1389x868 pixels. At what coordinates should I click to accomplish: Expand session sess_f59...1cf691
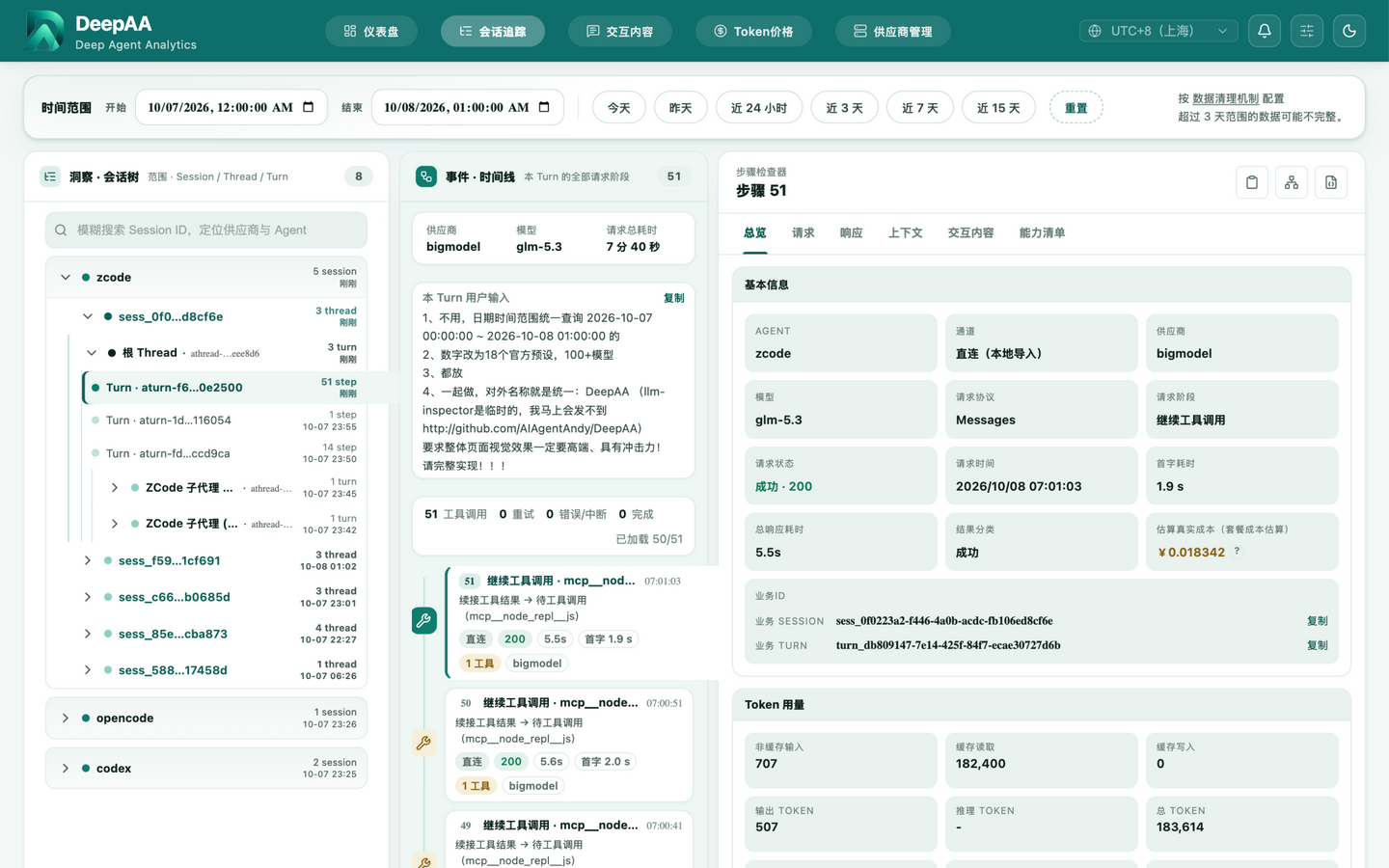[88, 560]
